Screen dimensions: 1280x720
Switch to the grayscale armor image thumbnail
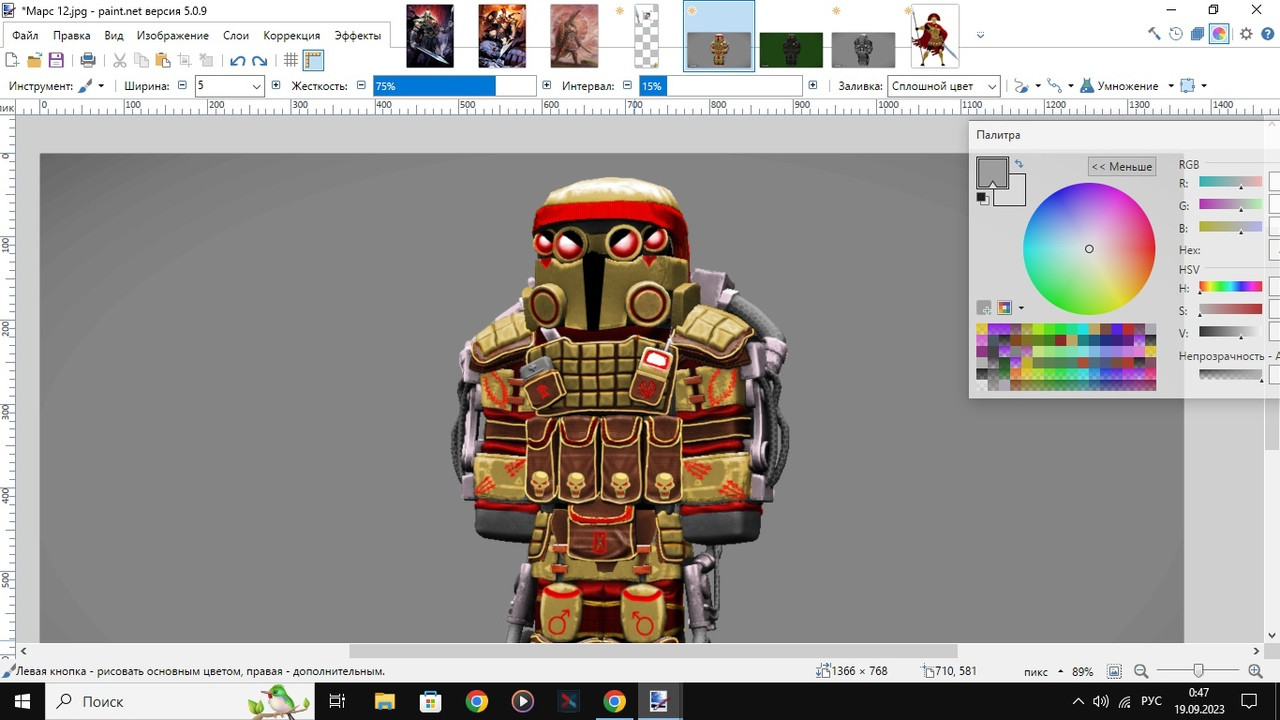click(x=863, y=49)
